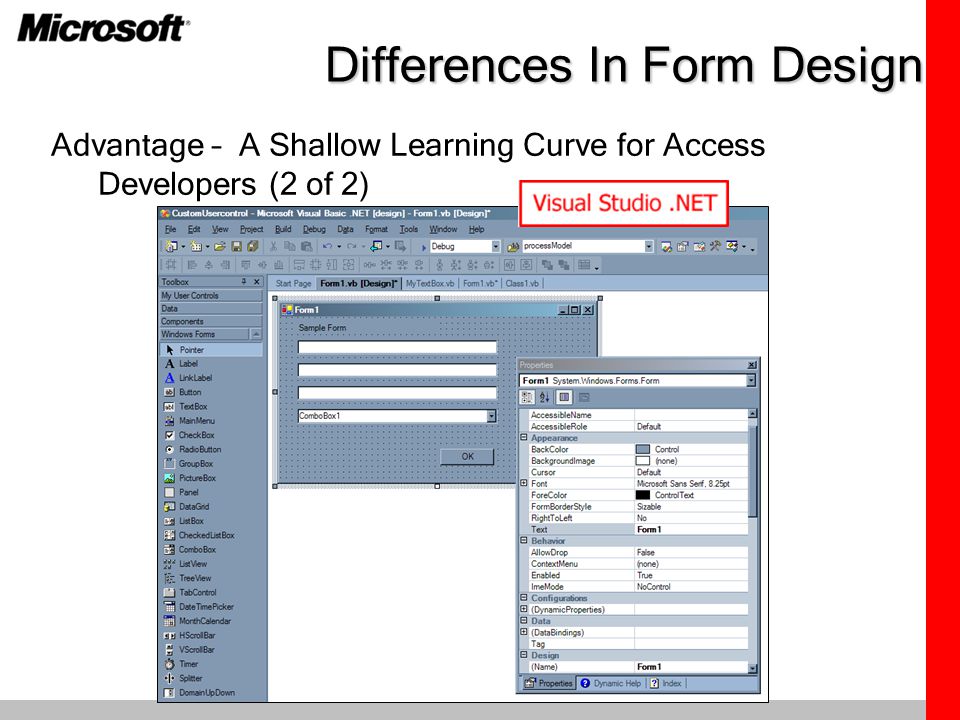Pick the PictureBox control in Toolbox
Viewport: 960px width, 720px height.
tap(190, 478)
